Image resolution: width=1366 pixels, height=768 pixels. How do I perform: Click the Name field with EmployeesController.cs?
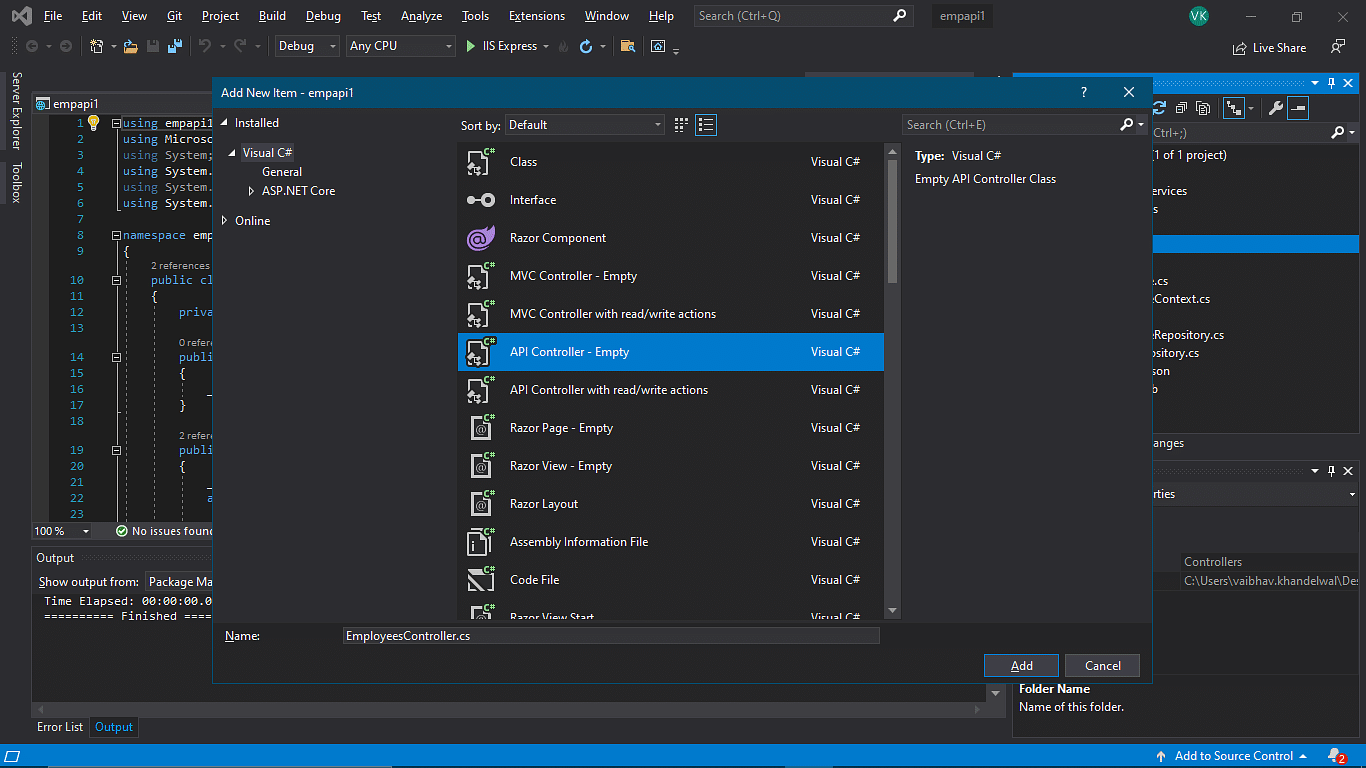611,636
